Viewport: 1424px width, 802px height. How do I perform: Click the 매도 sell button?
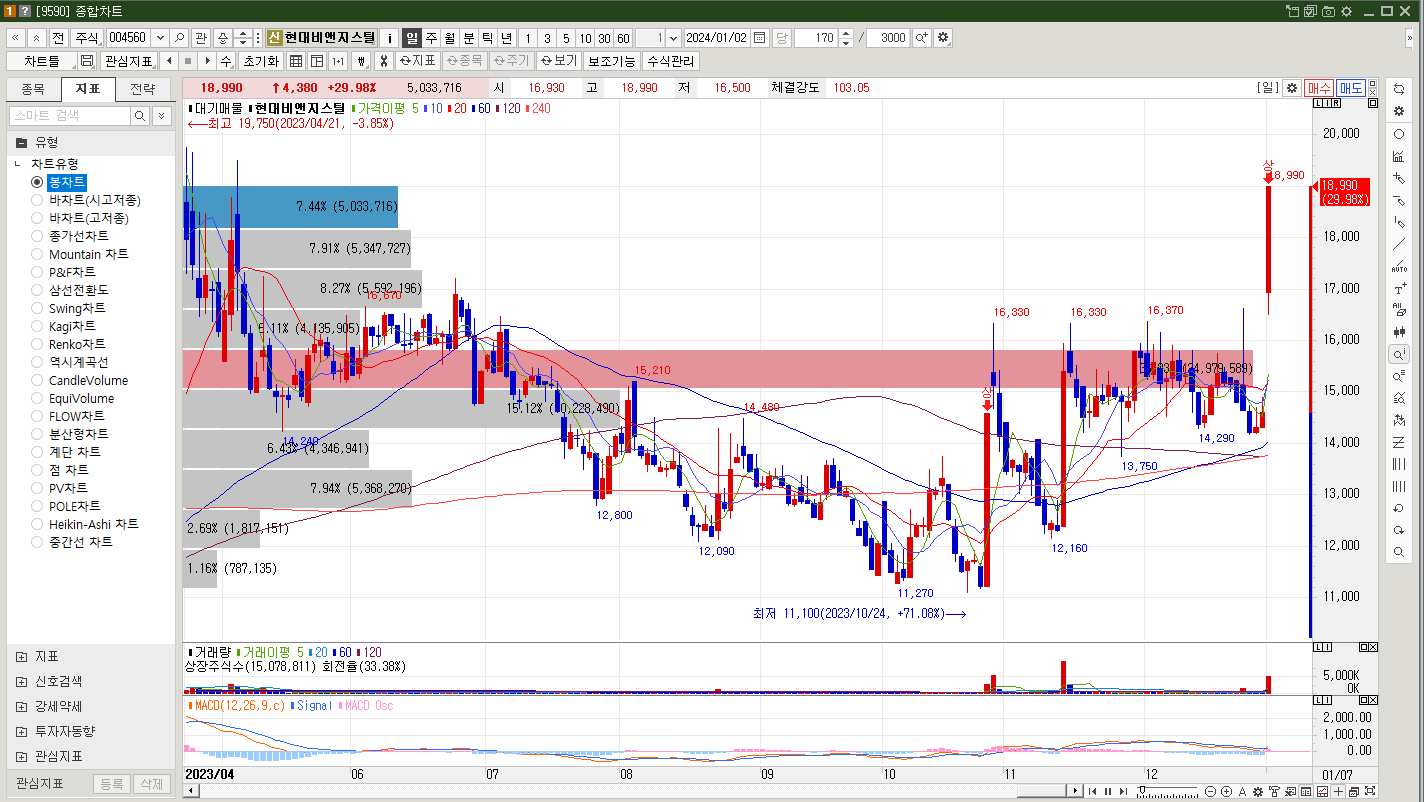pyautogui.click(x=1351, y=88)
